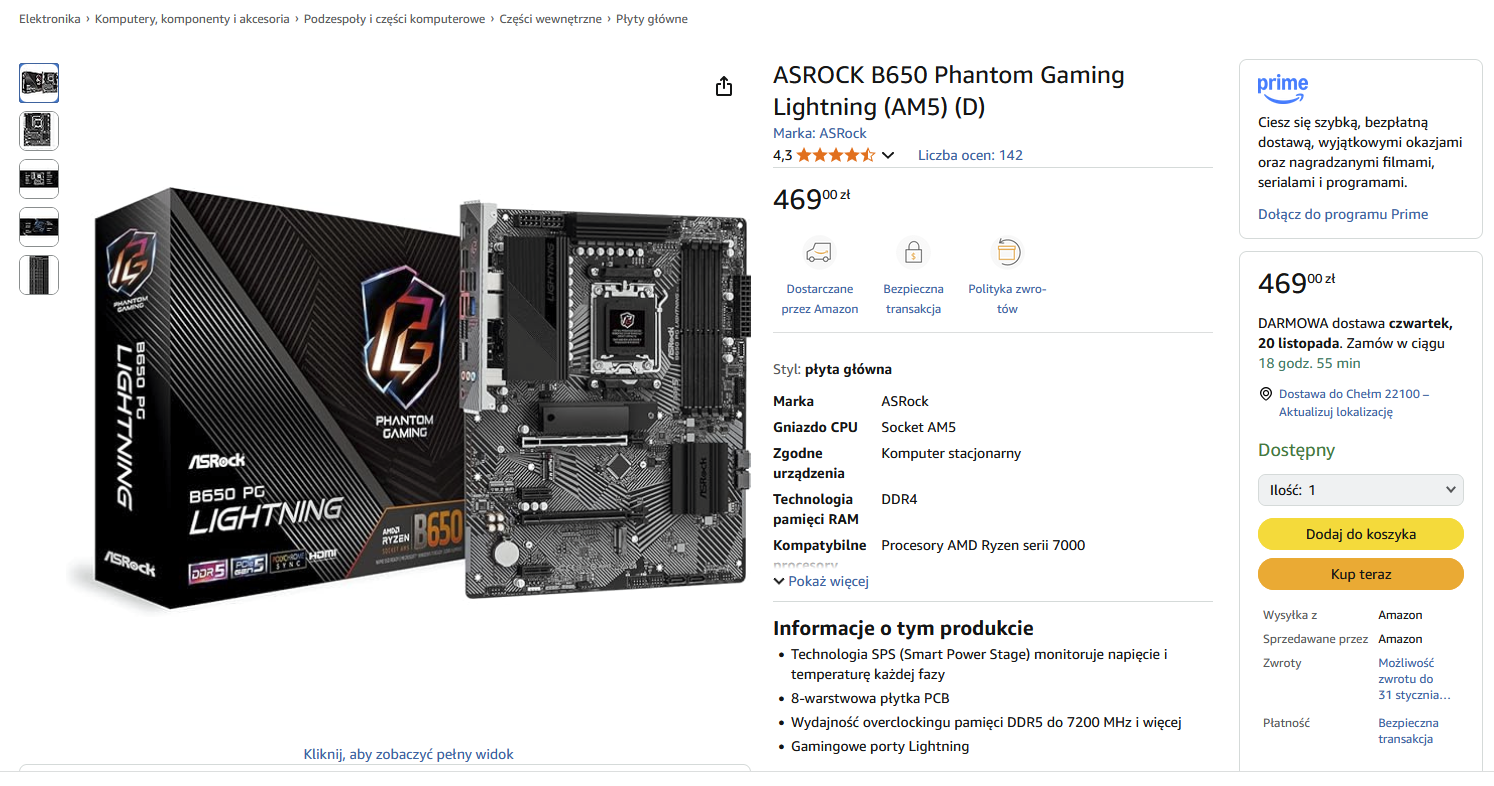Image resolution: width=1494 pixels, height=786 pixels.
Task: Click the share icon above product image
Action: (724, 87)
